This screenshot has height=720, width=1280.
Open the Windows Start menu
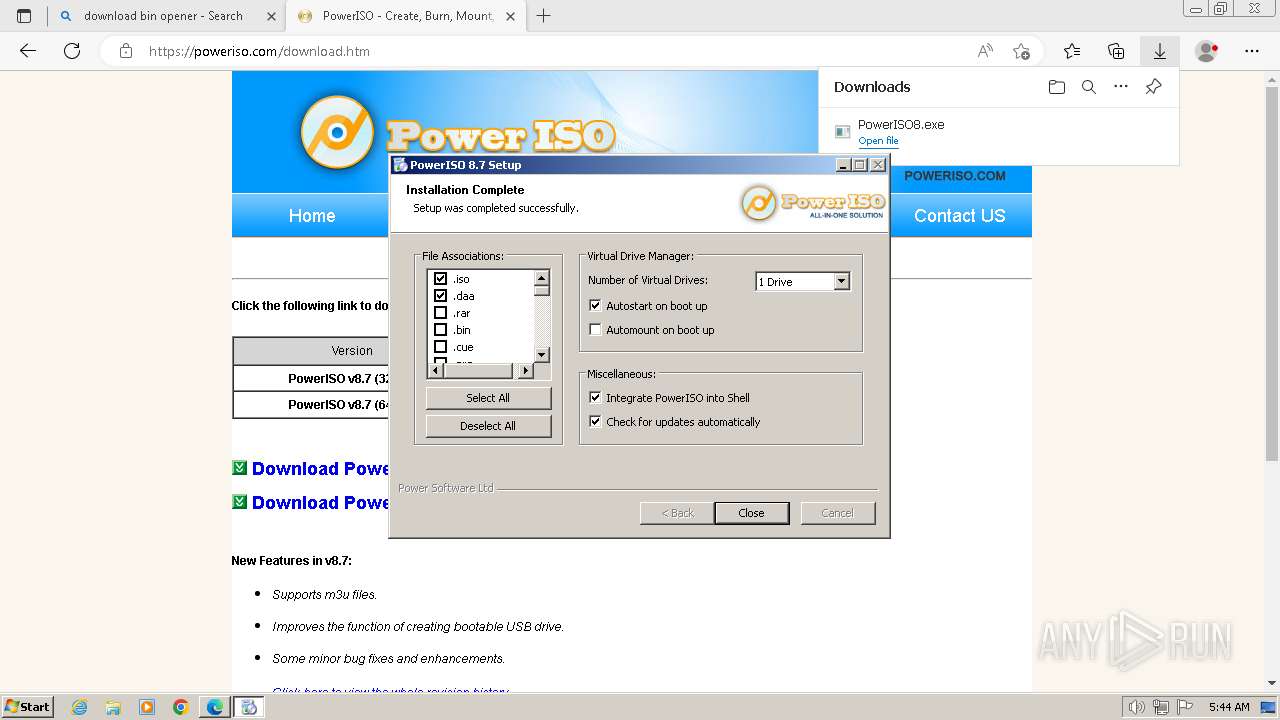pos(28,707)
